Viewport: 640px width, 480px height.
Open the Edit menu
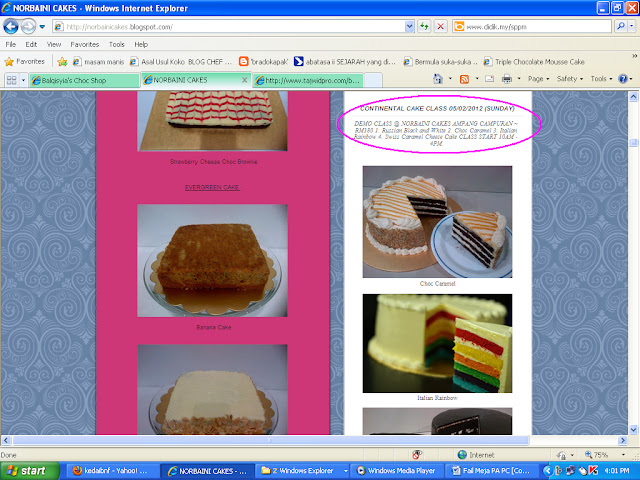pyautogui.click(x=31, y=44)
